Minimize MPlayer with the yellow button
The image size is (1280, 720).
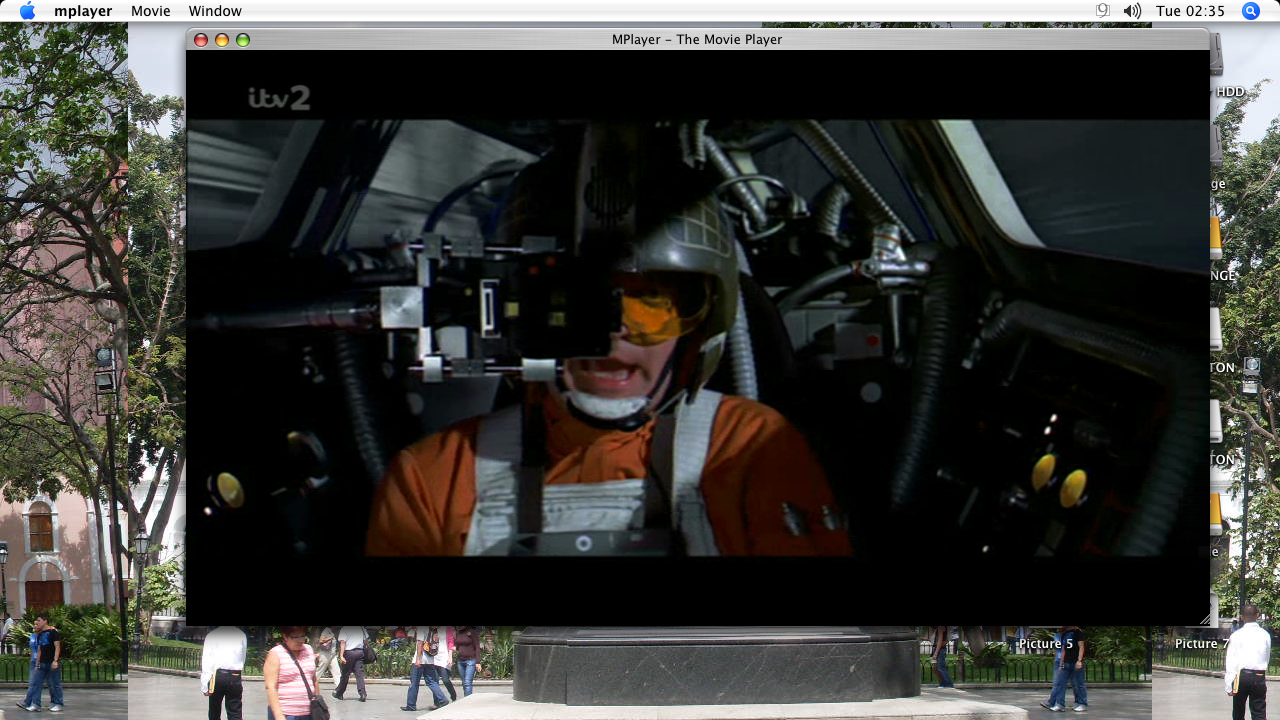pos(222,40)
